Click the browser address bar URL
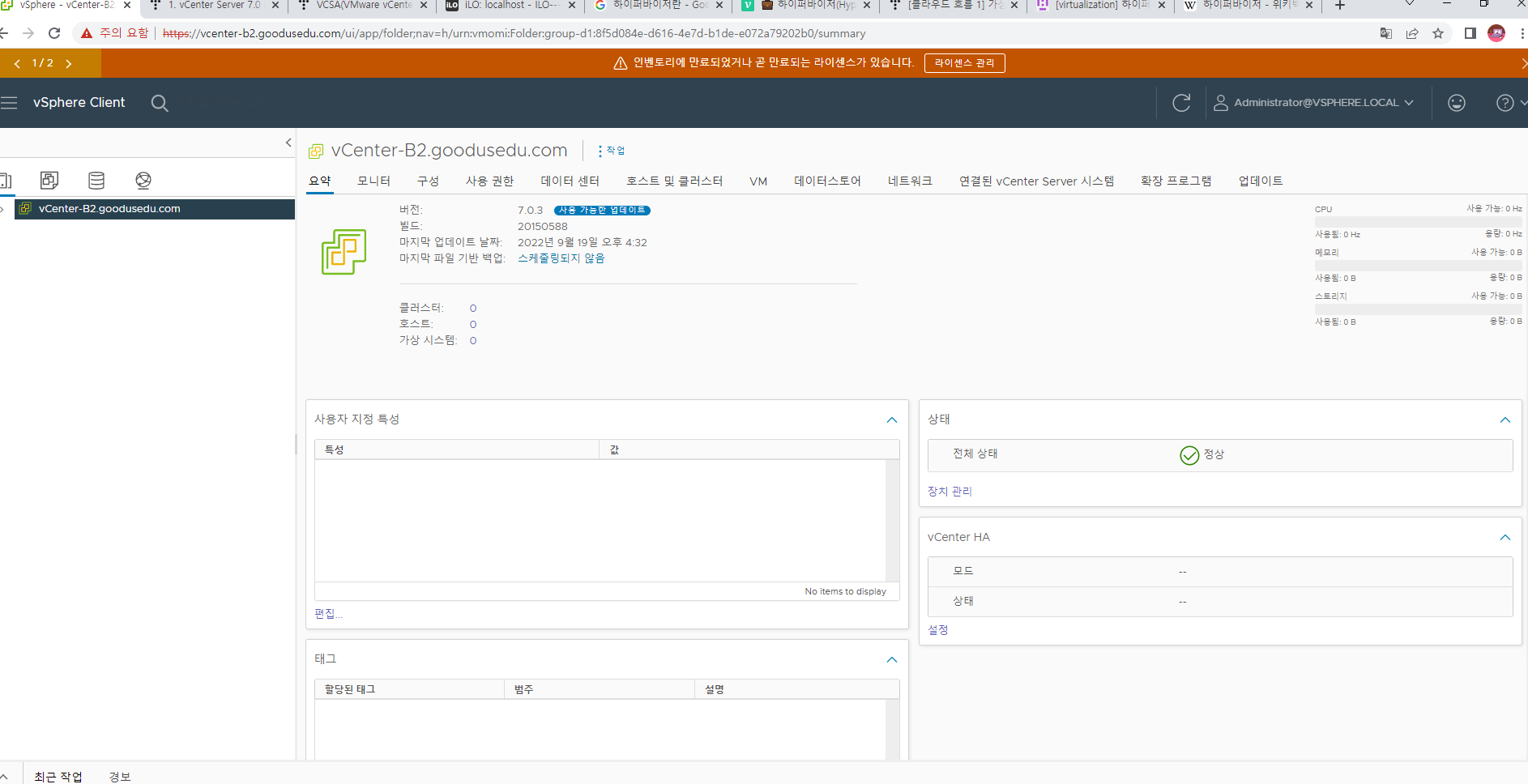Viewport: 1528px width, 784px height. pos(514,33)
